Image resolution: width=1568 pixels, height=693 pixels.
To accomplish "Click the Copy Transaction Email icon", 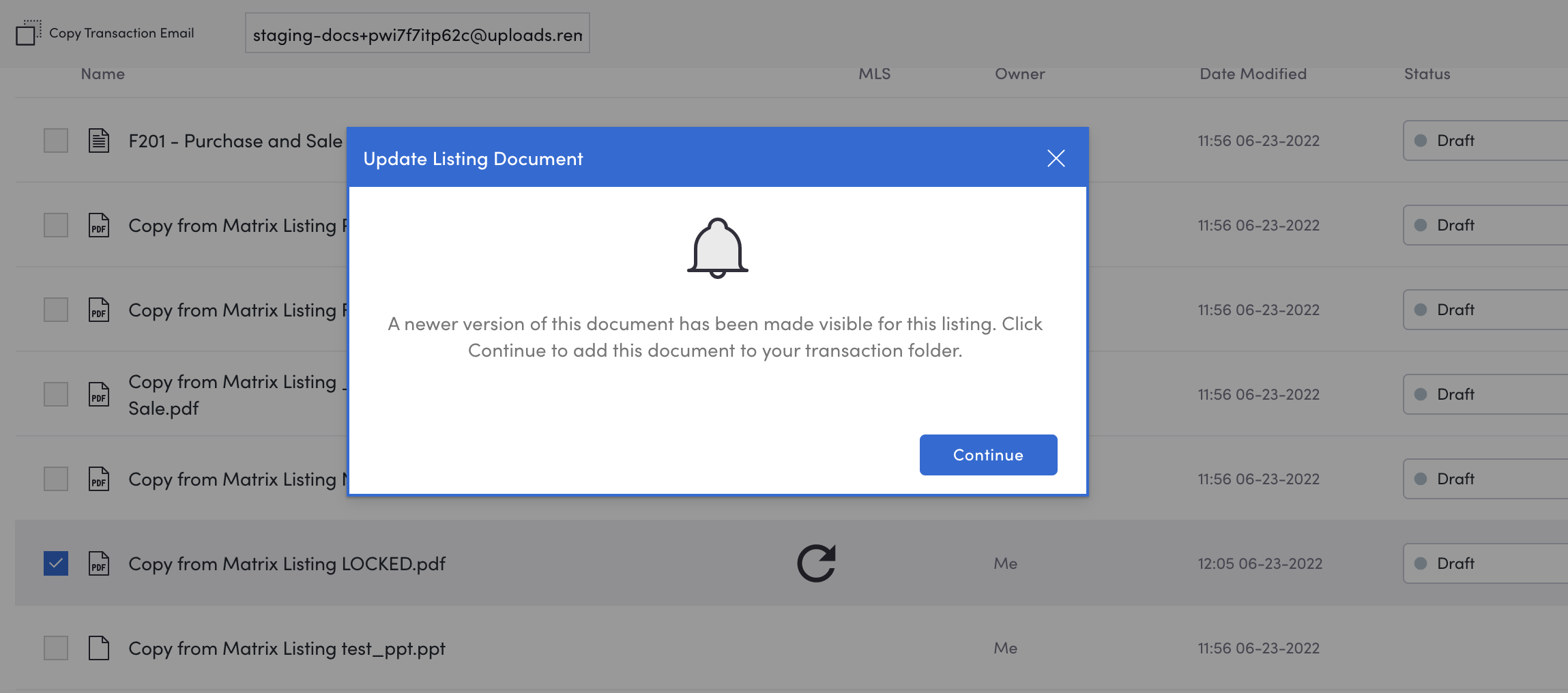I will (x=28, y=33).
